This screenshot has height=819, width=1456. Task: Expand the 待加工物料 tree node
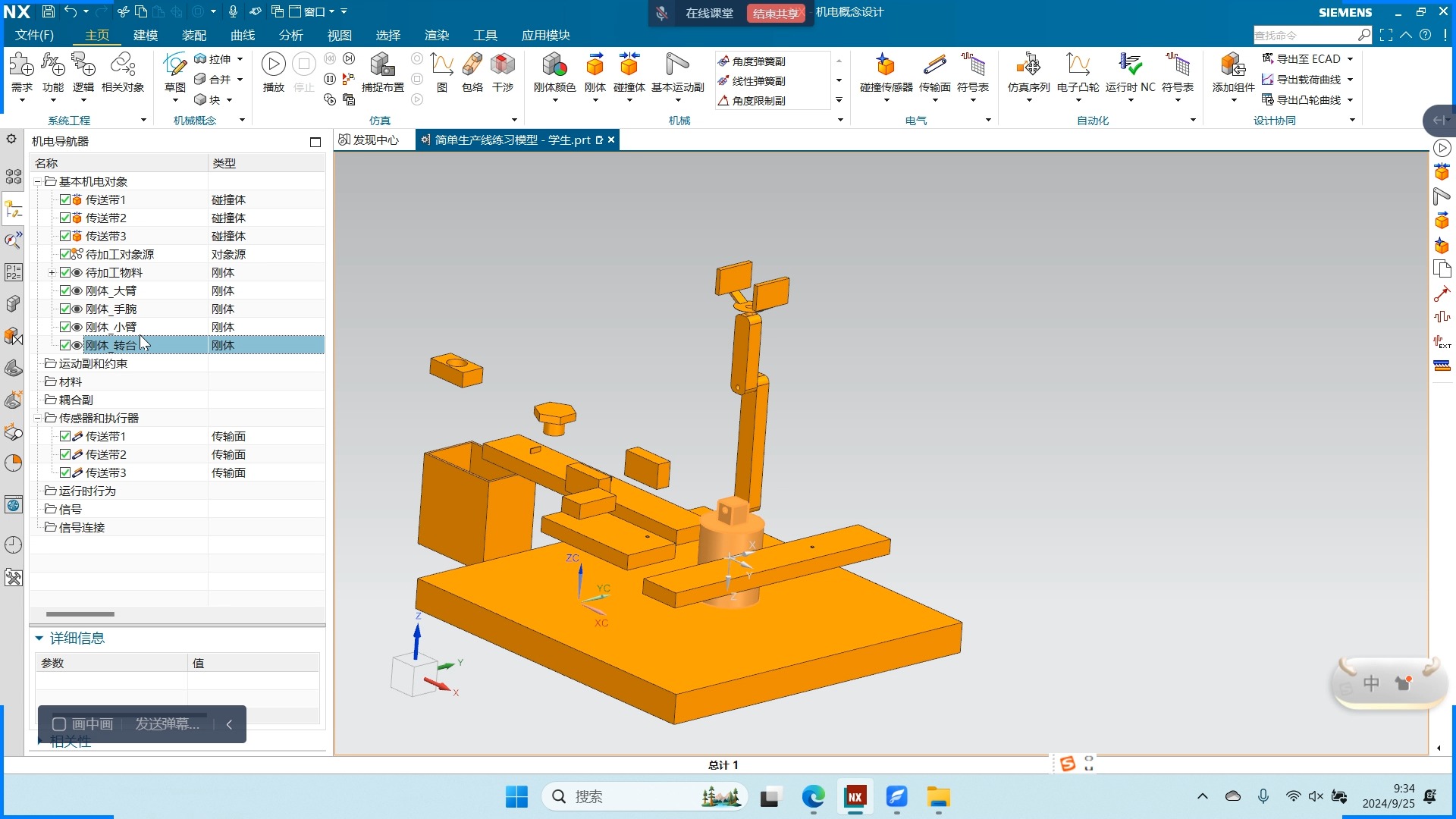[52, 272]
